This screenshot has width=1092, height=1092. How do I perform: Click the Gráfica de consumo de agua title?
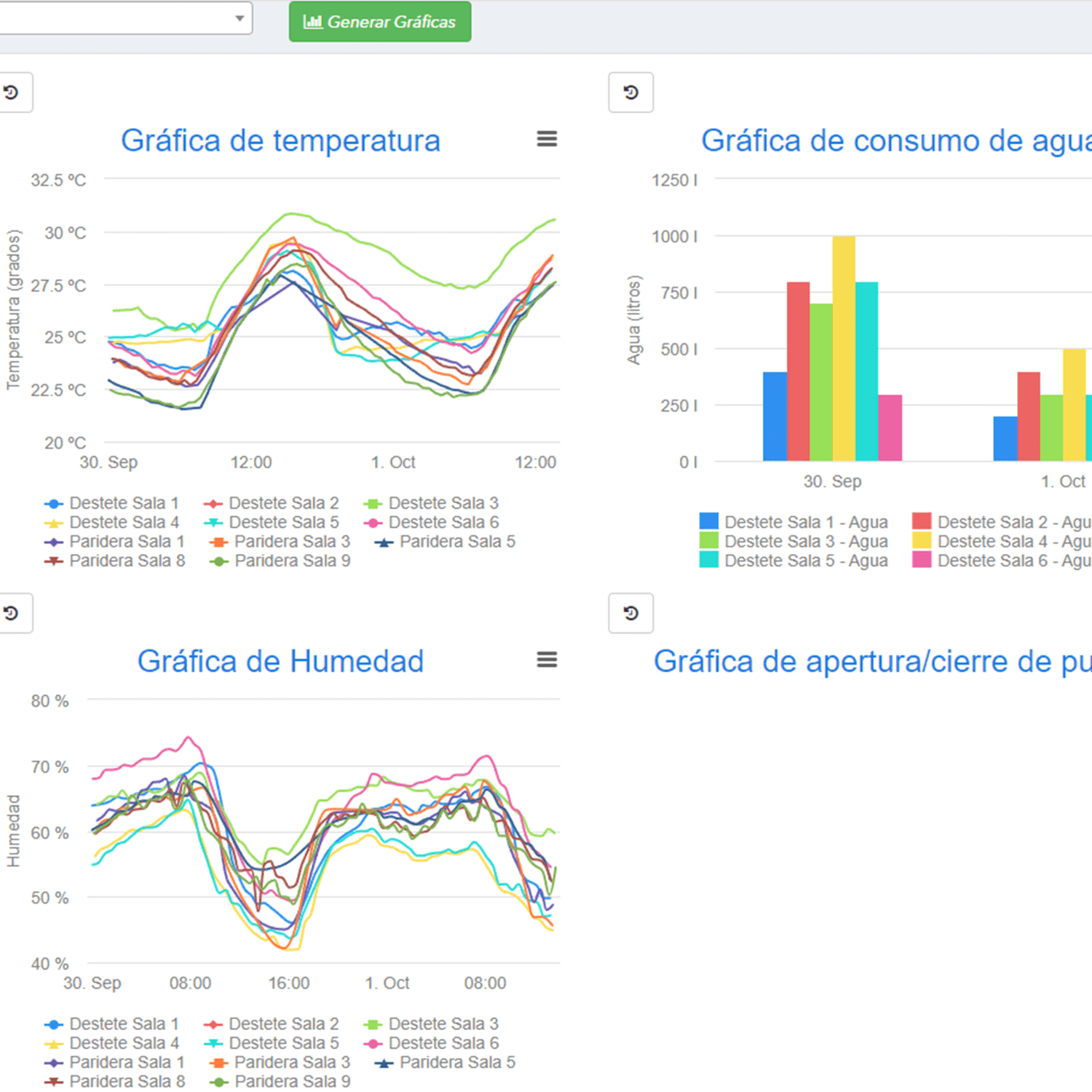[x=896, y=141]
